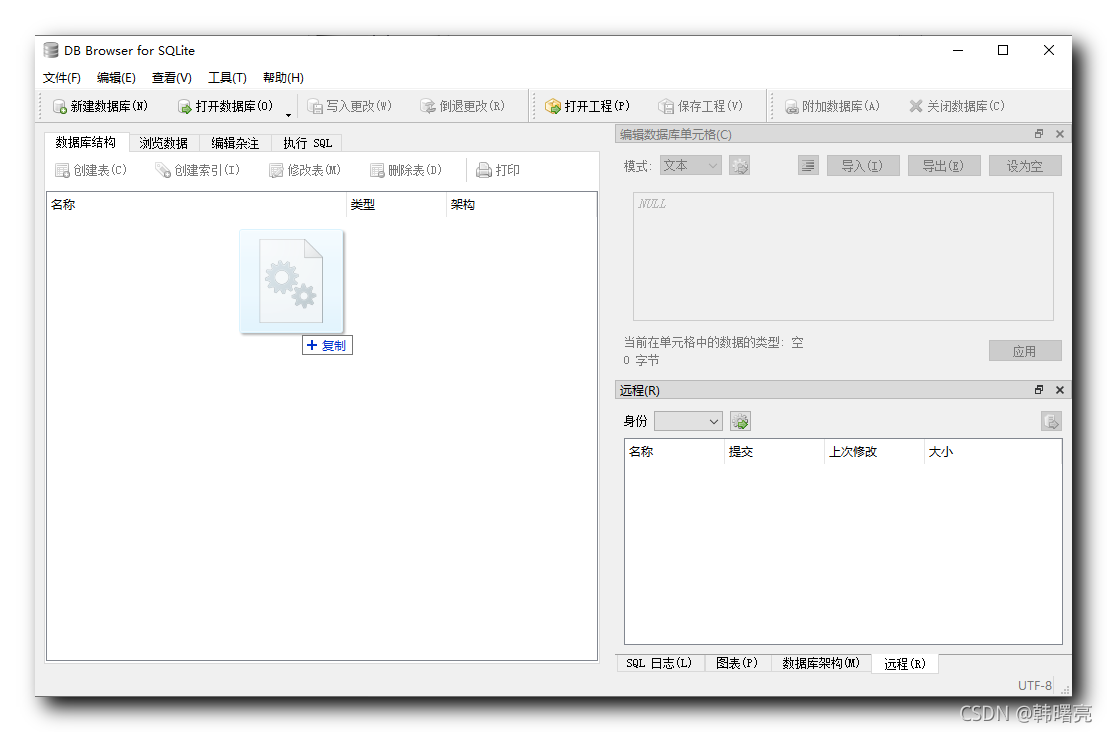Screen dimensions: 1107x732
Task: Switch to the 图表(P) bottom tab
Action: pyautogui.click(x=737, y=664)
